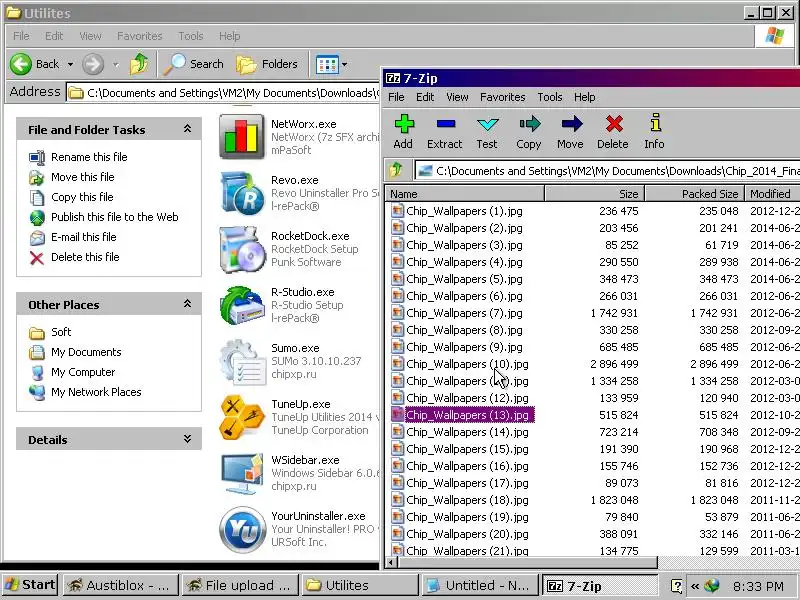The image size is (800, 600).
Task: Go up one folder level in 7-Zip
Action: point(397,170)
